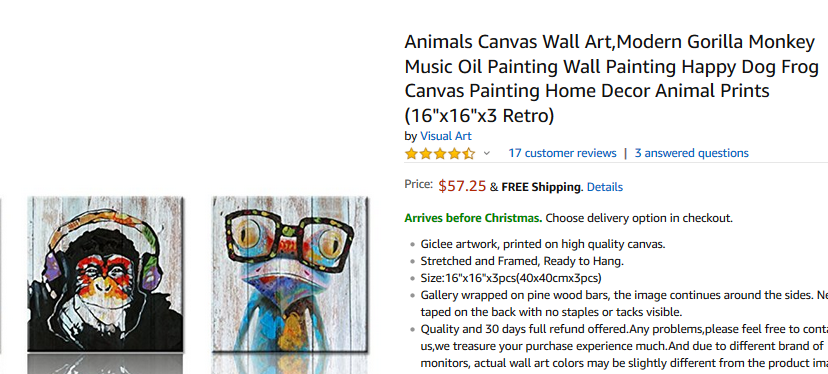
Task: Click the first gold rating star
Action: click(x=411, y=154)
